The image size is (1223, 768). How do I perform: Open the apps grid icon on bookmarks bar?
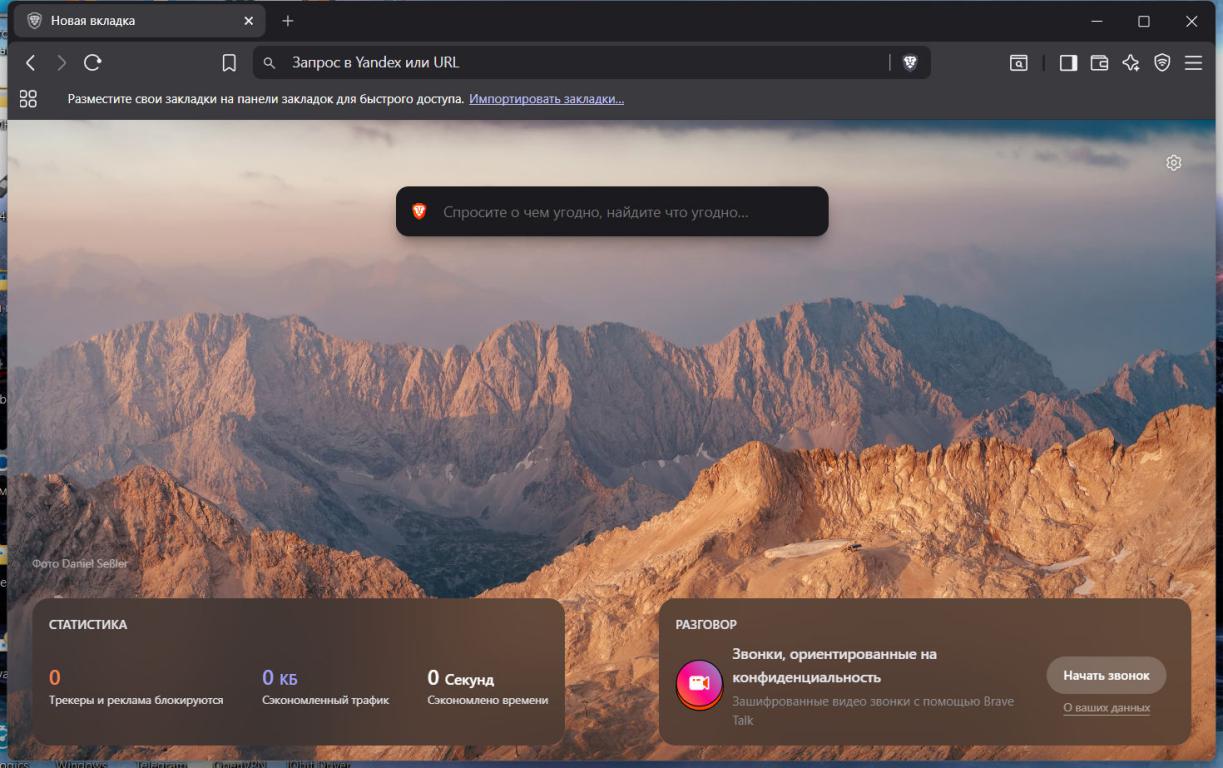(28, 99)
